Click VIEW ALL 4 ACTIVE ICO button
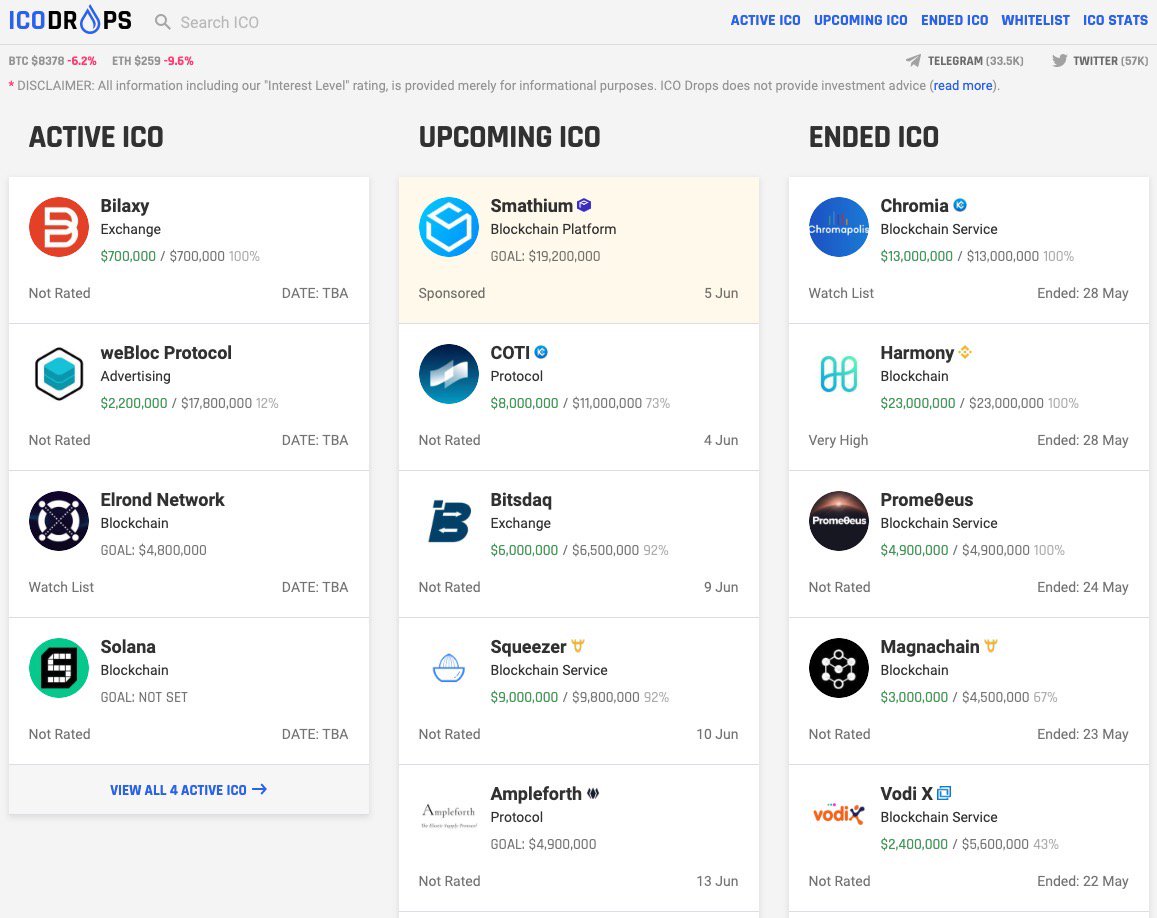This screenshot has height=918, width=1157. (189, 790)
